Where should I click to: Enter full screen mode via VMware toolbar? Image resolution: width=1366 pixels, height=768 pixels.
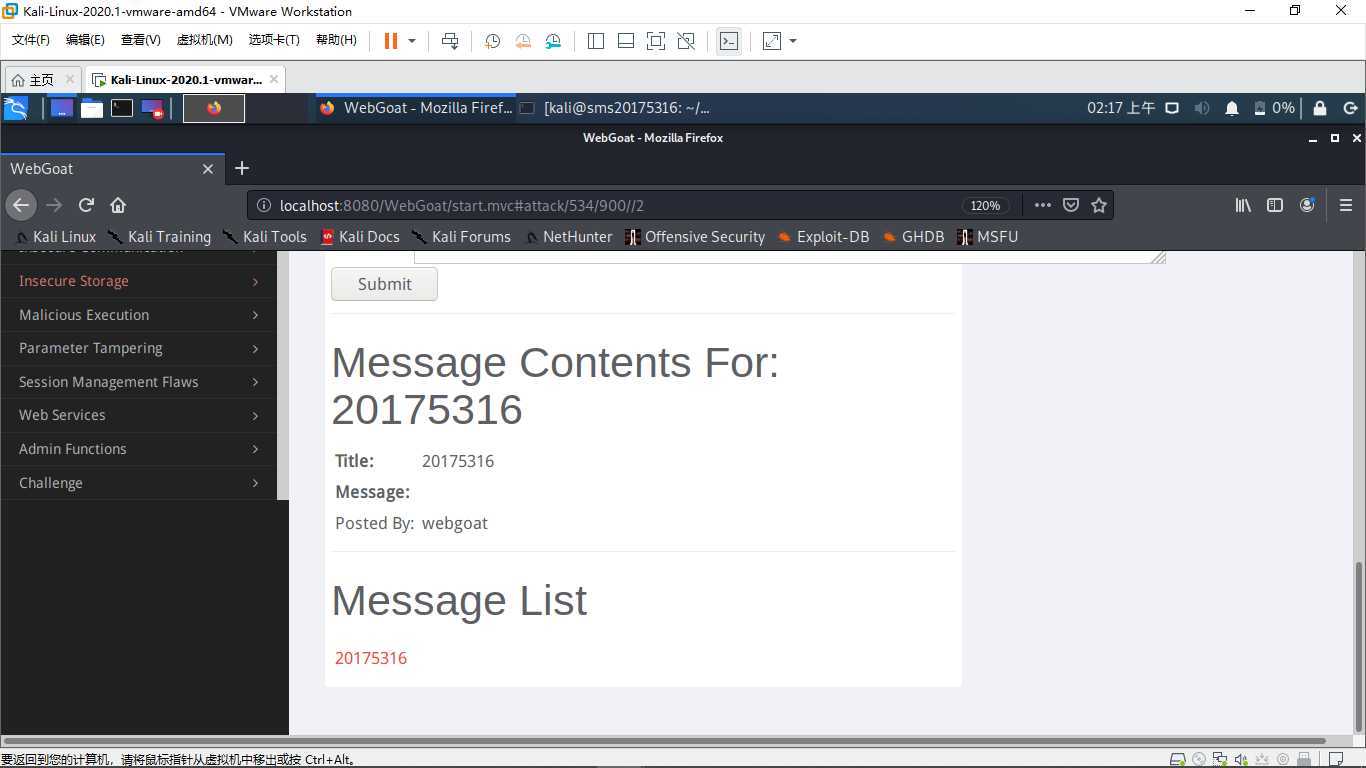pos(656,41)
